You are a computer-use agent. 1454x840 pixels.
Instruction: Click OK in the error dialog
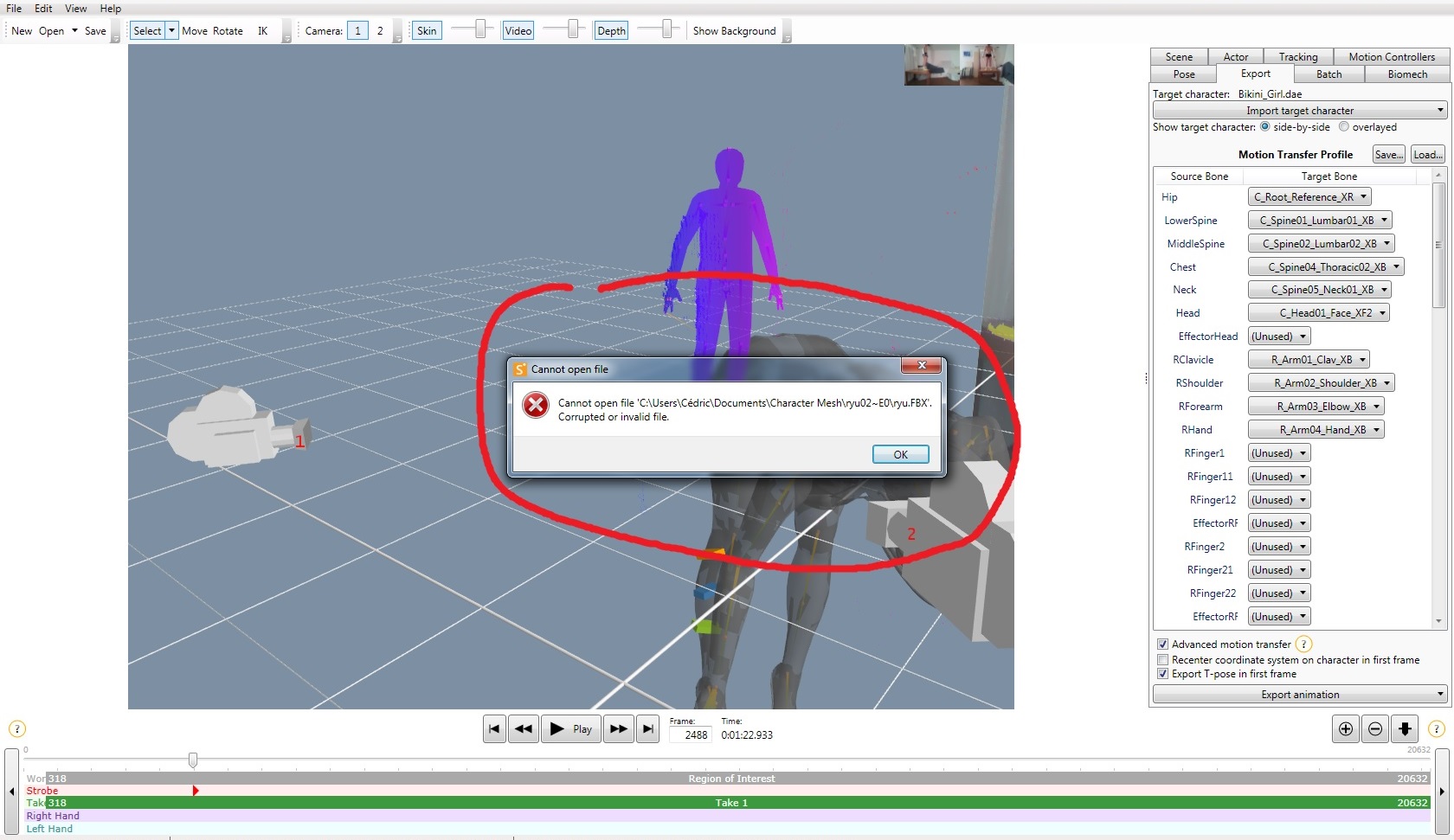[900, 454]
